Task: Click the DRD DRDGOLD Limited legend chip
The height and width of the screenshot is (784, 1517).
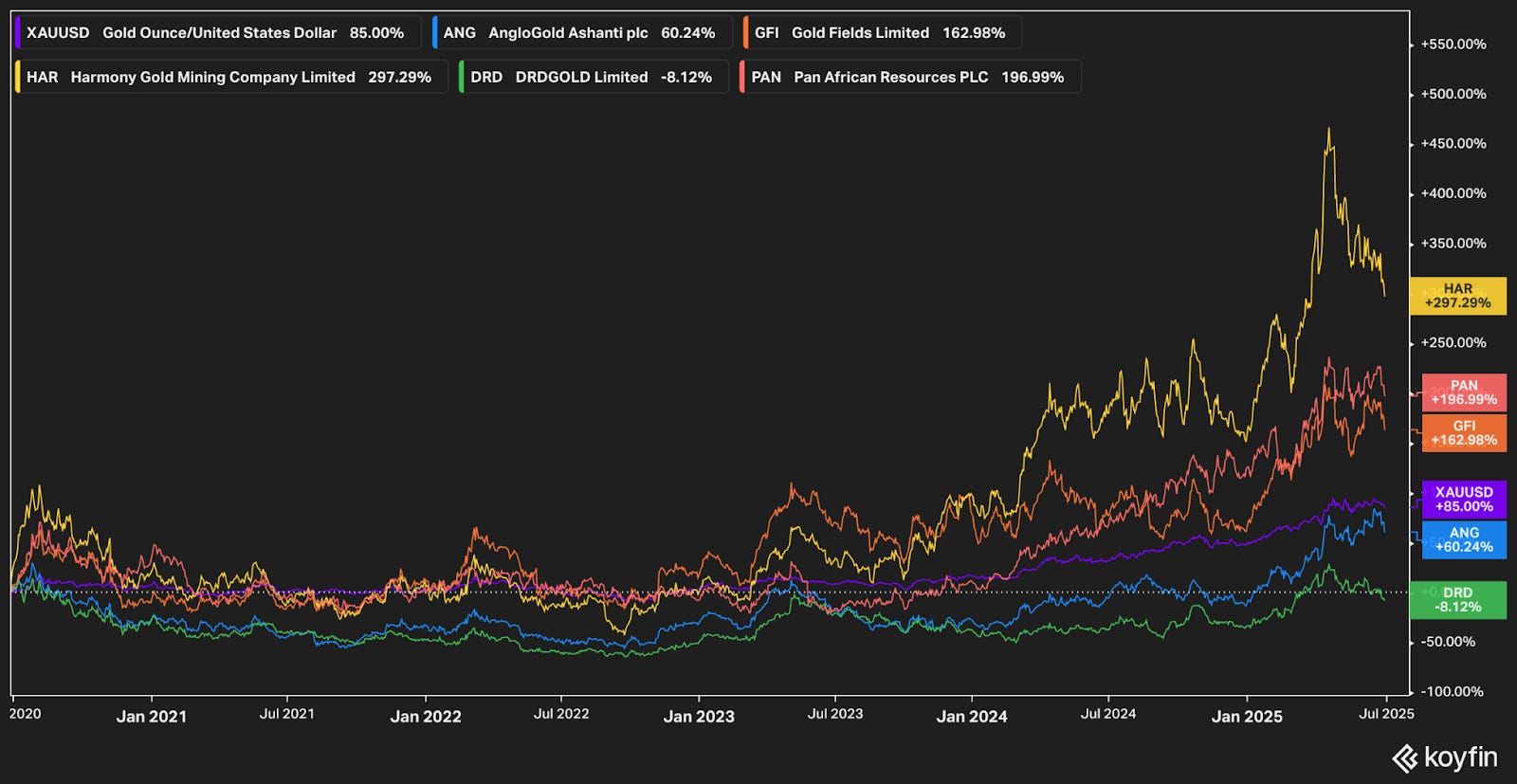Action: tap(593, 77)
